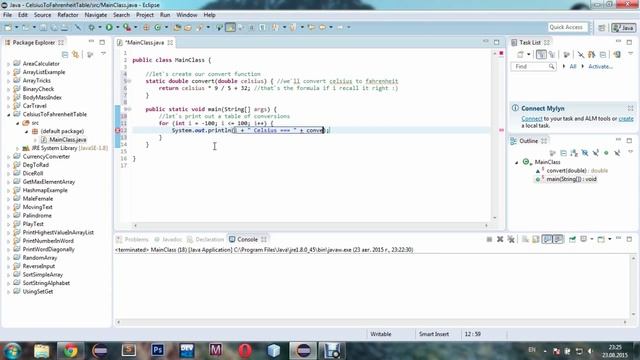This screenshot has height=360, width=640.
Task: Click Synchronize Changed icon in Task List
Action: coord(617,54)
